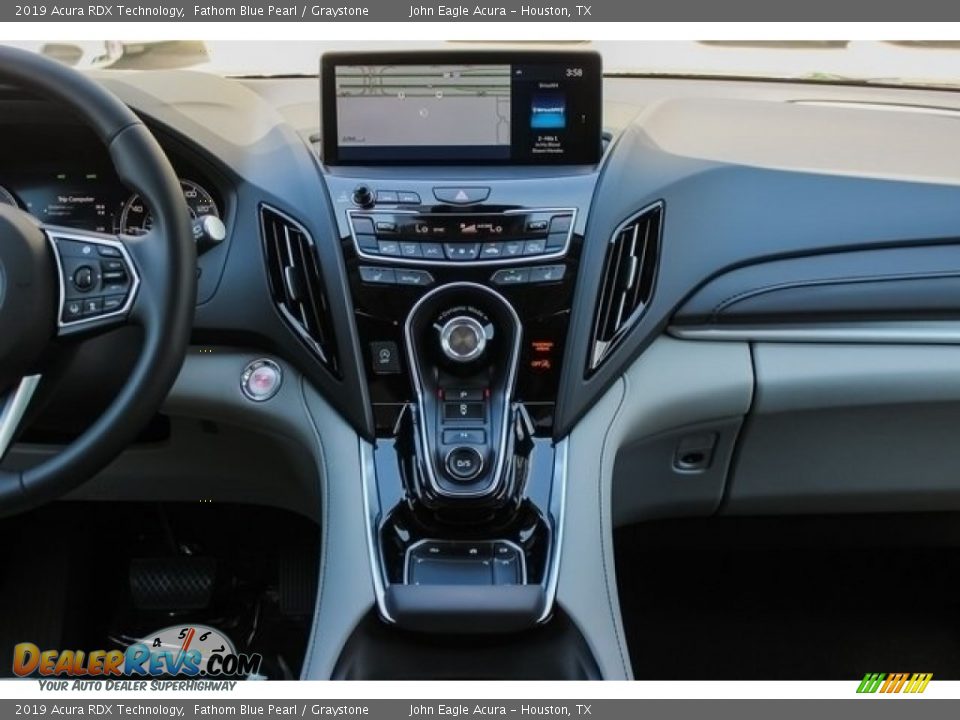The height and width of the screenshot is (720, 960).
Task: Tap the fan speed adjustment control
Action: tap(462, 248)
